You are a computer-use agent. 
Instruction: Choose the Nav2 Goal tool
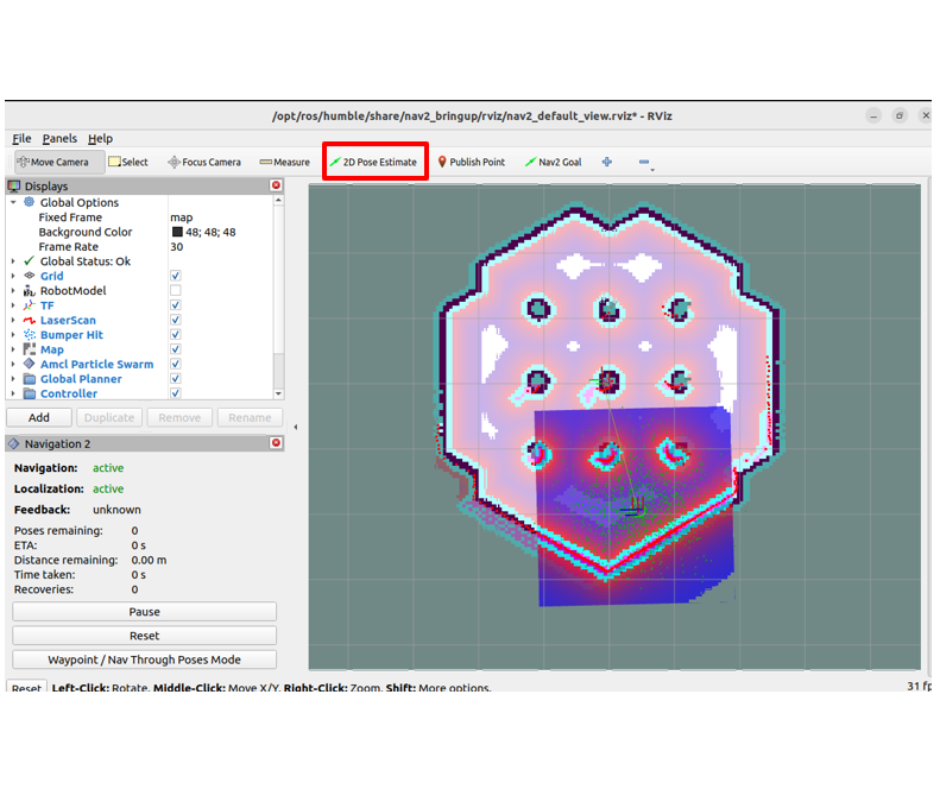553,162
